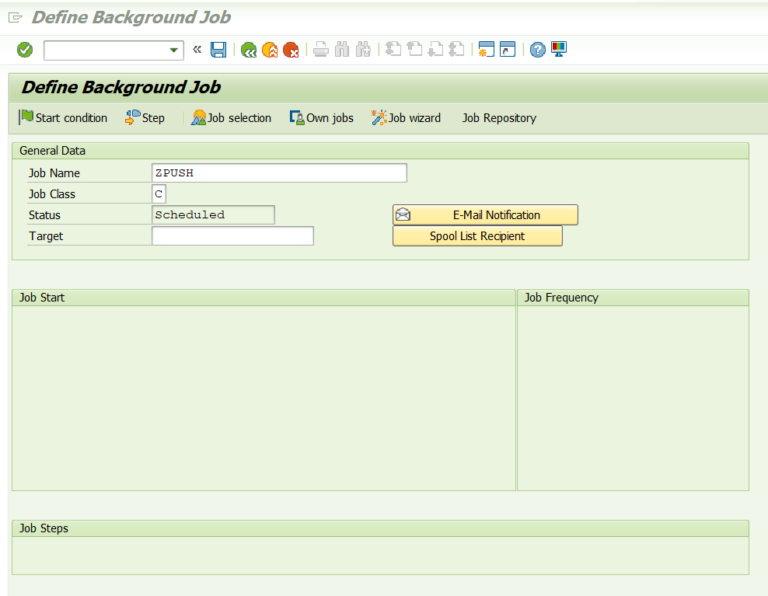Open Help via the question mark icon
Viewport: 768px width, 596px height.
tap(537, 49)
